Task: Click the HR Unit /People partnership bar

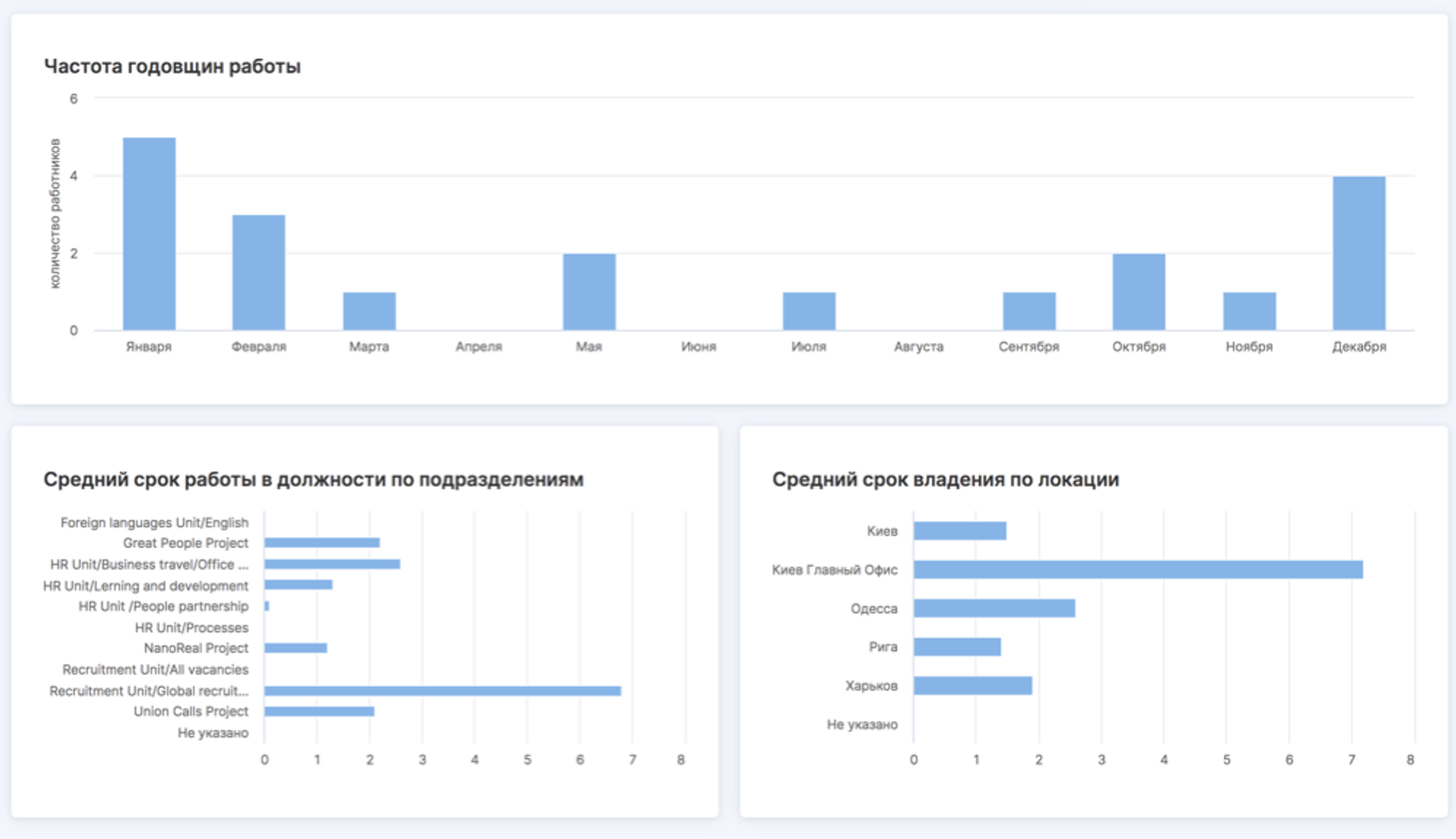Action: (x=267, y=606)
